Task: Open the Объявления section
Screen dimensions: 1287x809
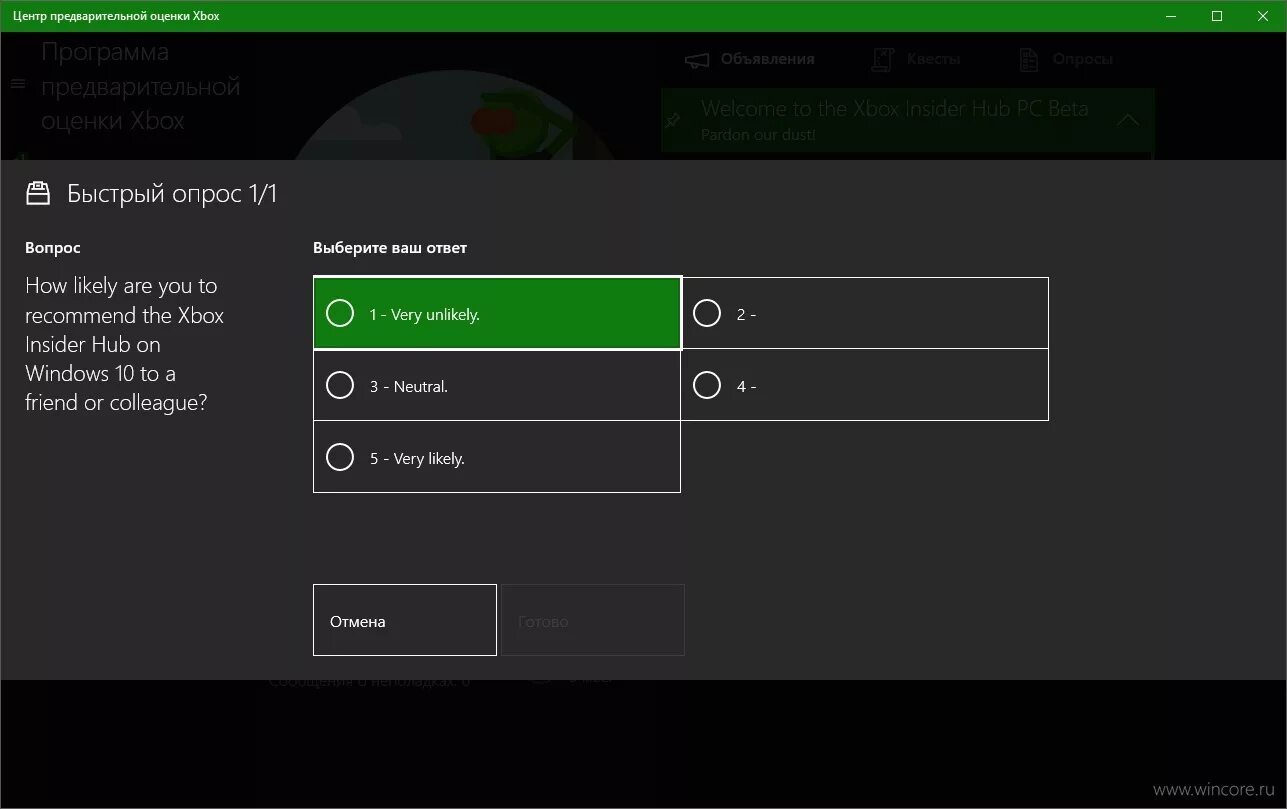Action: pyautogui.click(x=766, y=59)
